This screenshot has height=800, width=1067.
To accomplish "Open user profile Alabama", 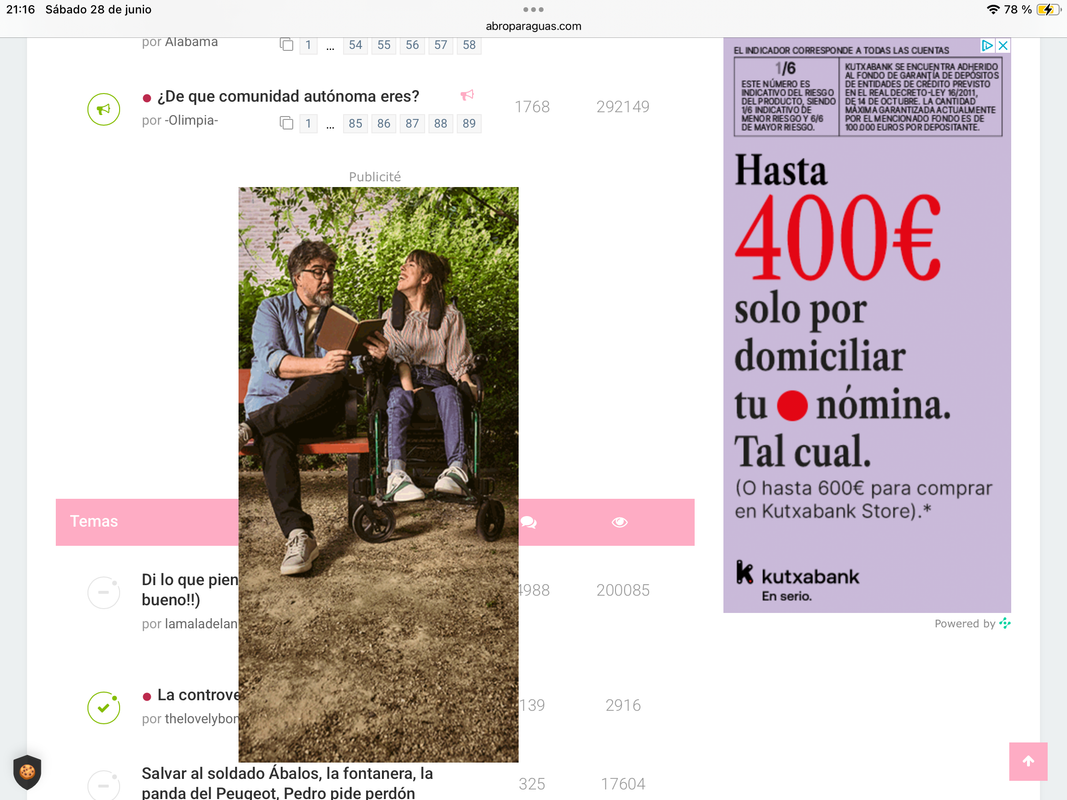I will [191, 42].
